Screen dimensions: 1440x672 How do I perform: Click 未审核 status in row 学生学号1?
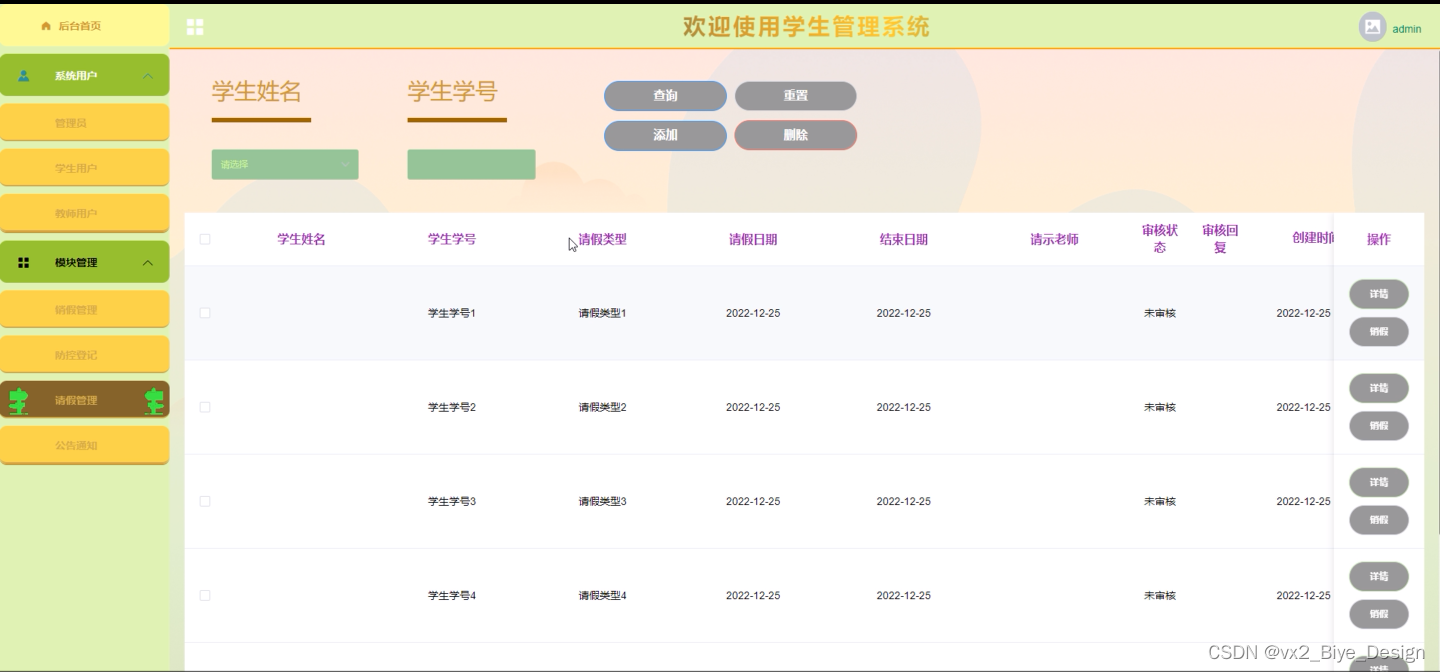[1160, 313]
